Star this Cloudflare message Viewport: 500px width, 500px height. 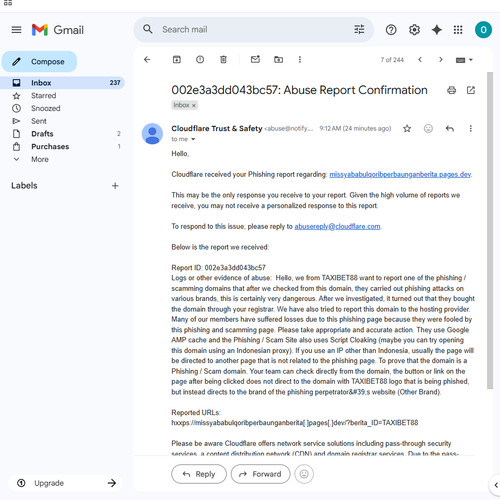(x=407, y=128)
